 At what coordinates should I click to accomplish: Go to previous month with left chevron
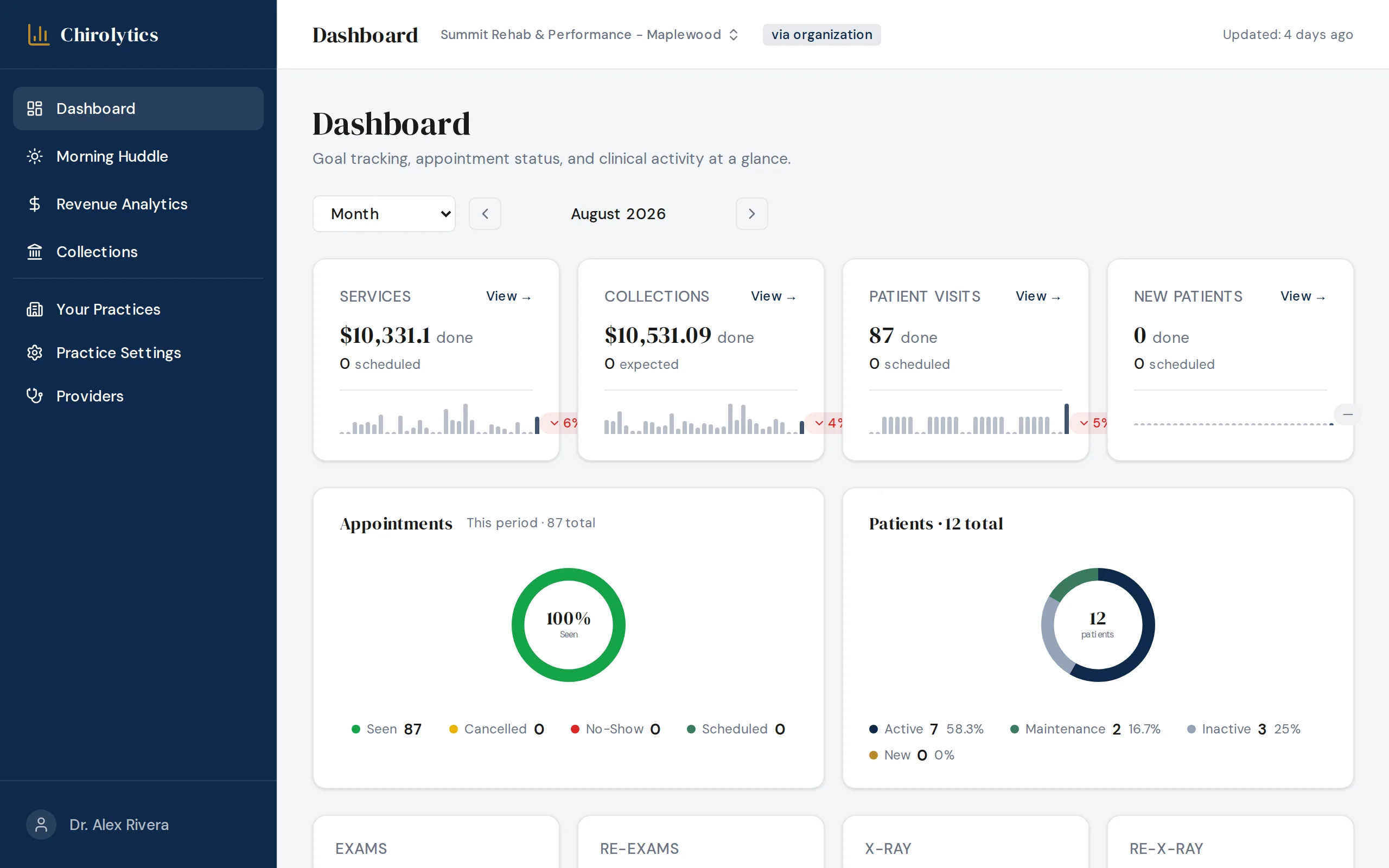click(x=485, y=214)
